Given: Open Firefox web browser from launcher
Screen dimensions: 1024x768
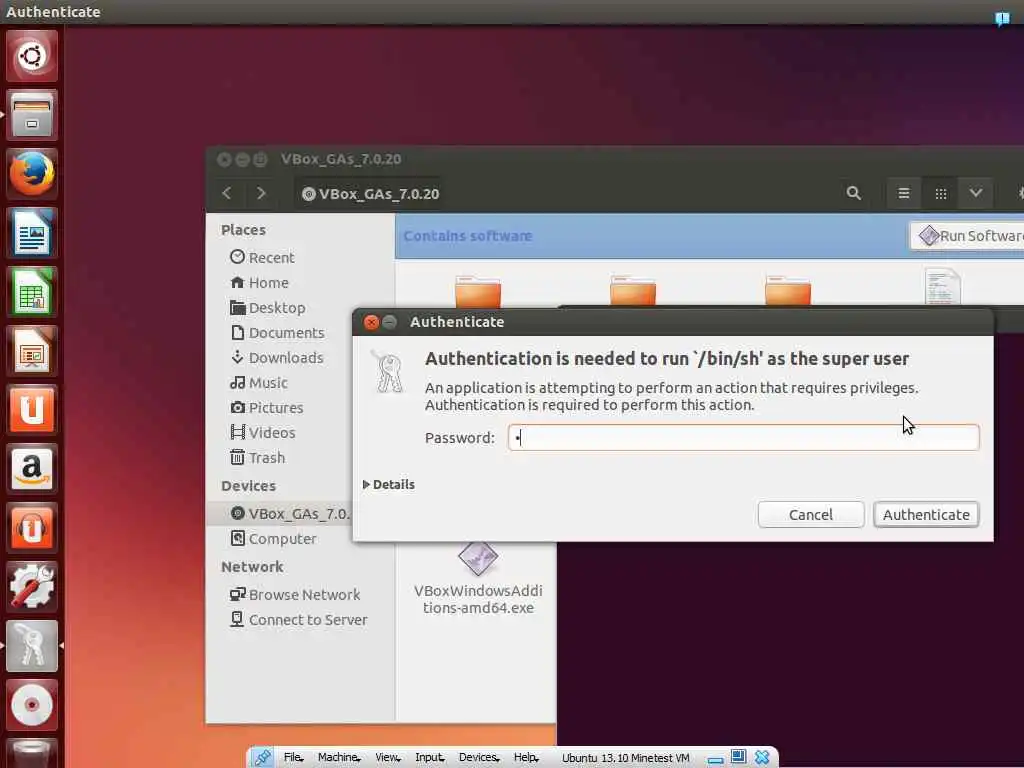Looking at the screenshot, I should point(31,174).
